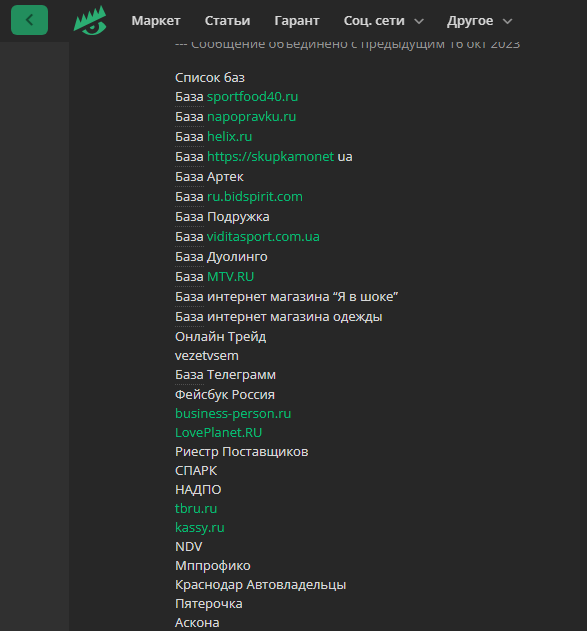Follow the helix.ru link

[229, 136]
